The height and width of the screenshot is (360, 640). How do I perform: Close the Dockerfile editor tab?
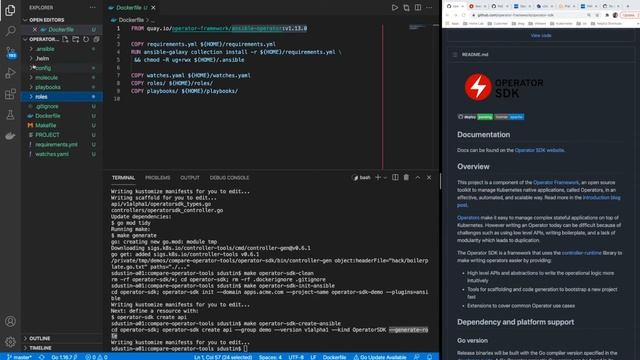click(153, 7)
